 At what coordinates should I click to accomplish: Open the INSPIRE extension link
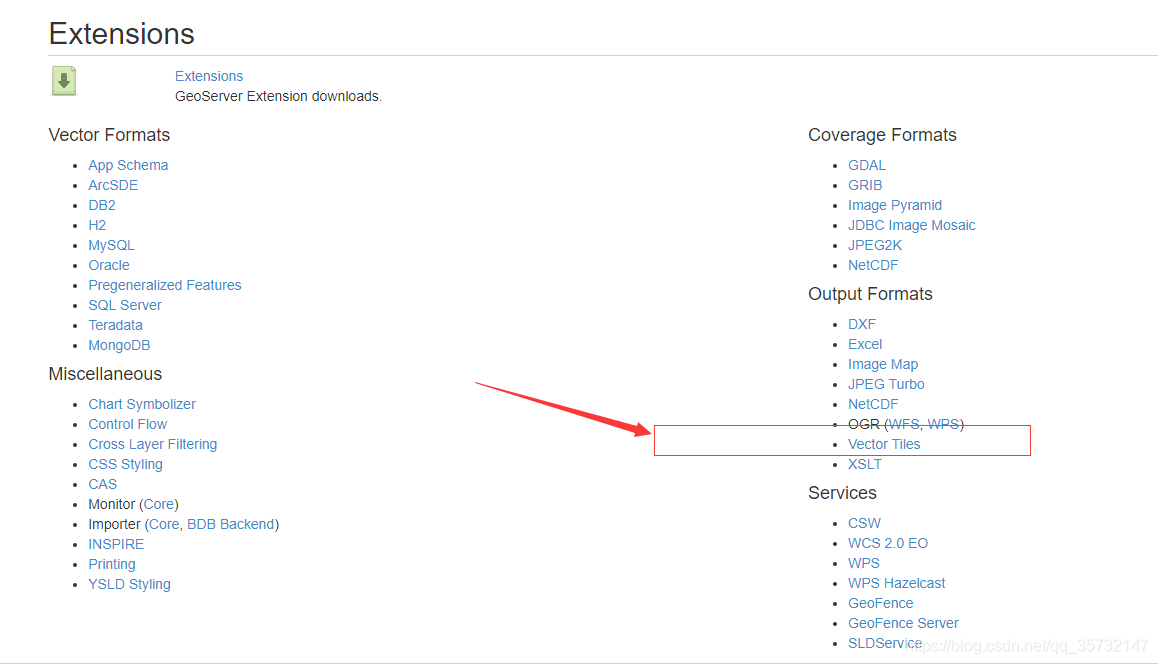(116, 544)
